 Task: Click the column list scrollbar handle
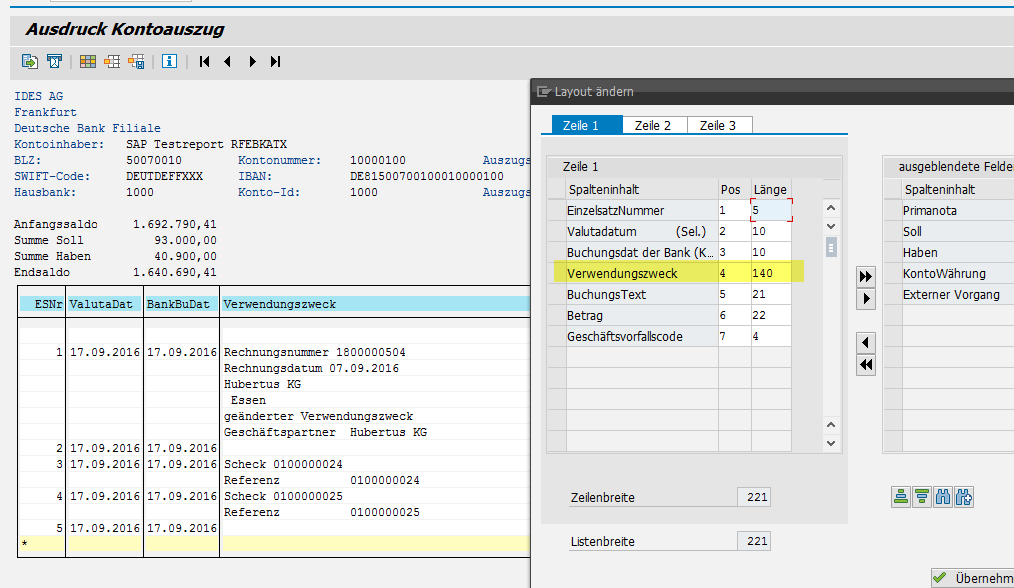[x=830, y=246]
